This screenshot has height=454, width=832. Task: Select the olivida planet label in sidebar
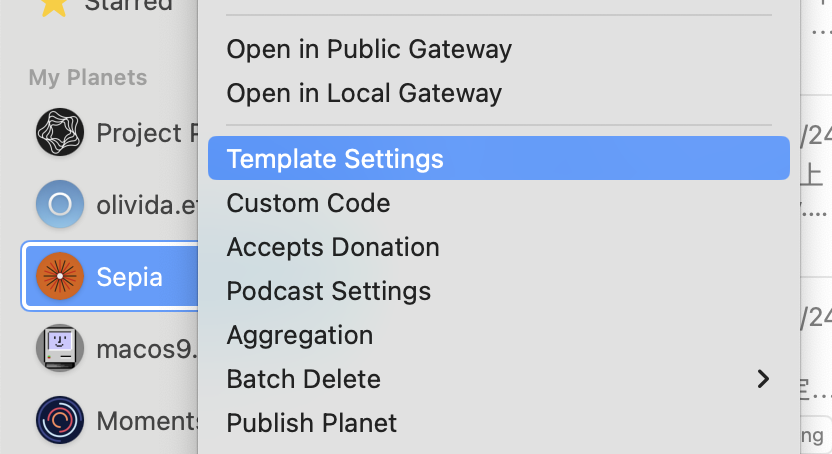(x=145, y=205)
